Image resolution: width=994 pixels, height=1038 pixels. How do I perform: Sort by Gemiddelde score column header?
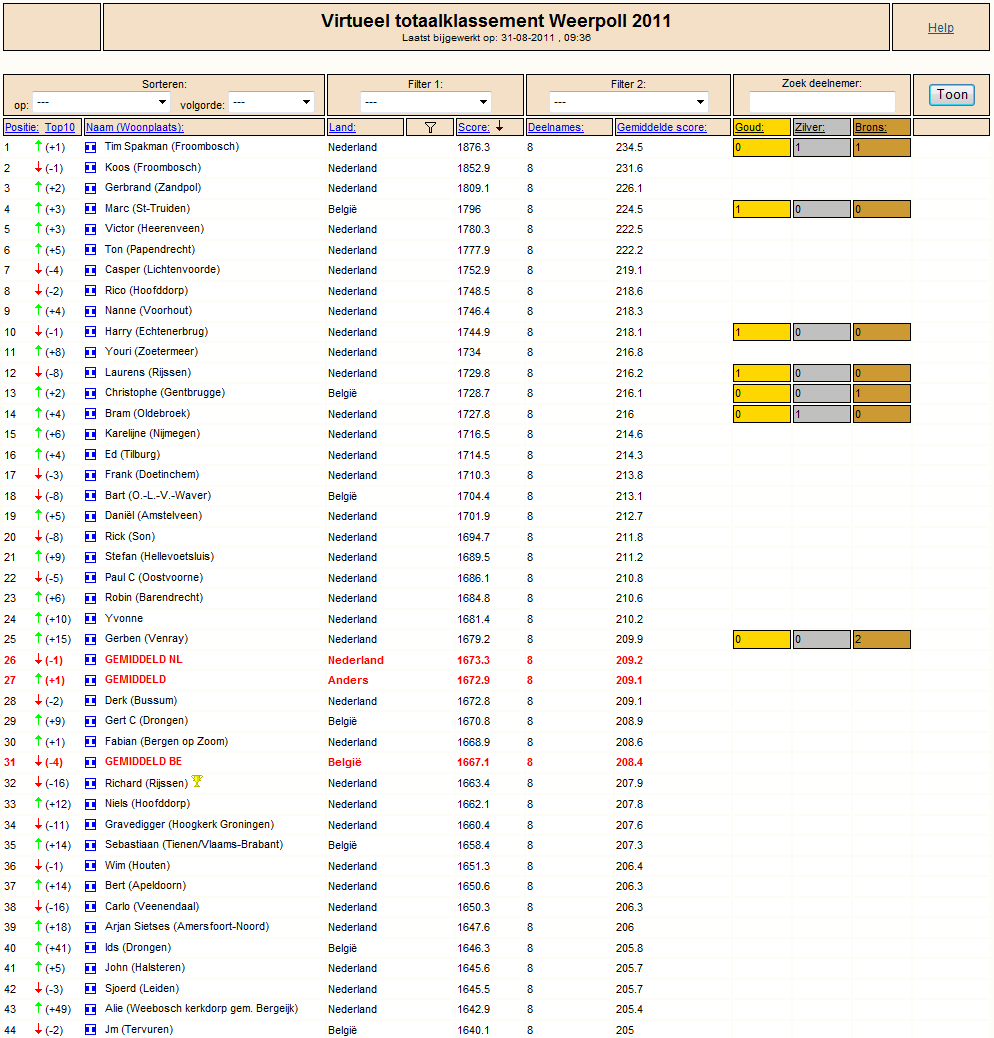pos(661,127)
